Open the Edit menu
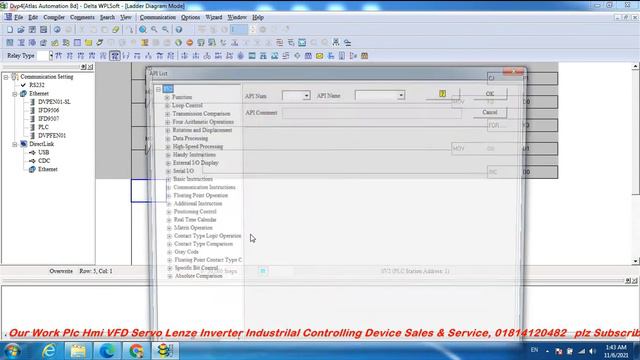Image resolution: width=640 pixels, height=360 pixels. coord(33,17)
